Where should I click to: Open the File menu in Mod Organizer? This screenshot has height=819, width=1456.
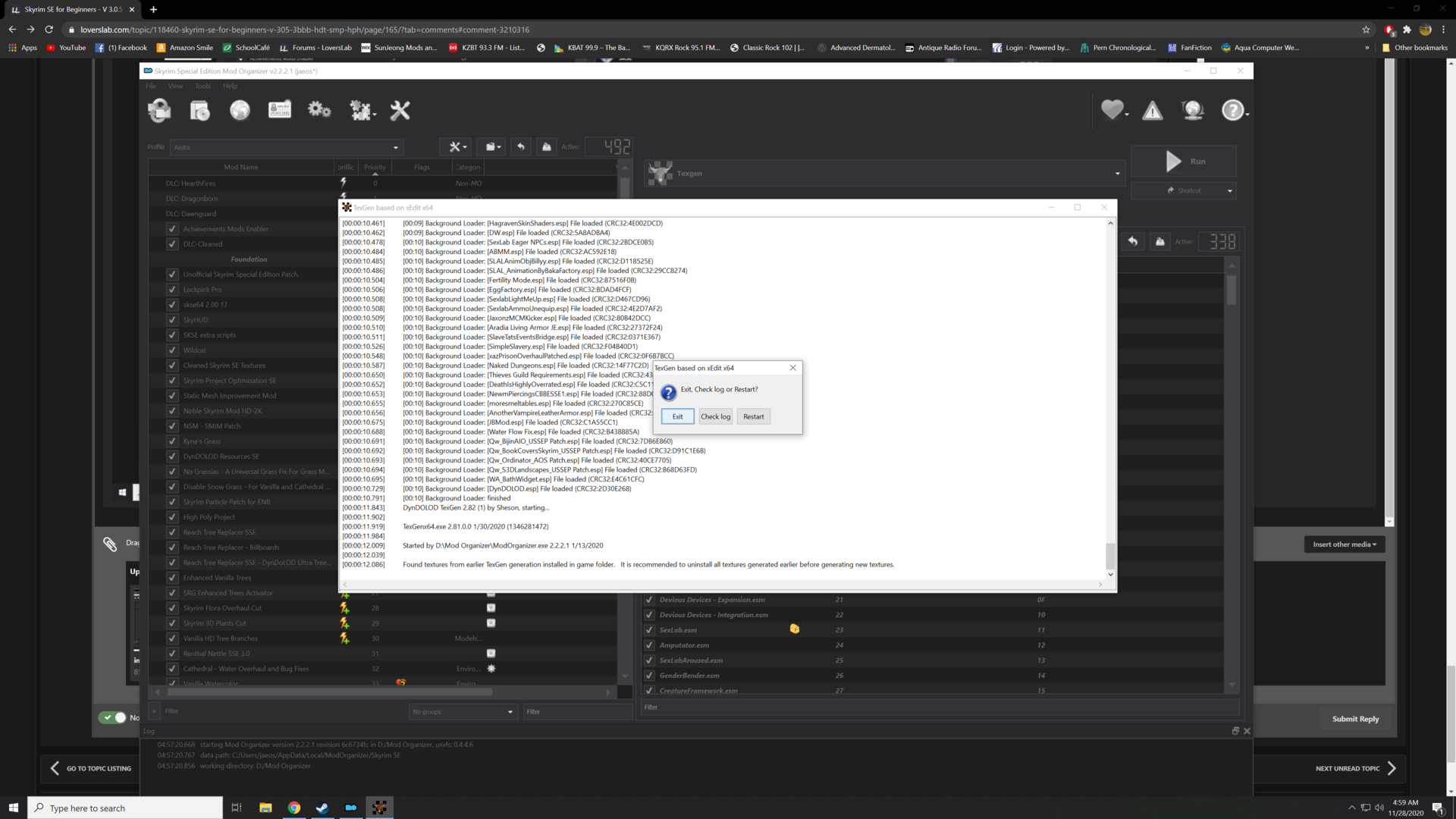[x=151, y=86]
